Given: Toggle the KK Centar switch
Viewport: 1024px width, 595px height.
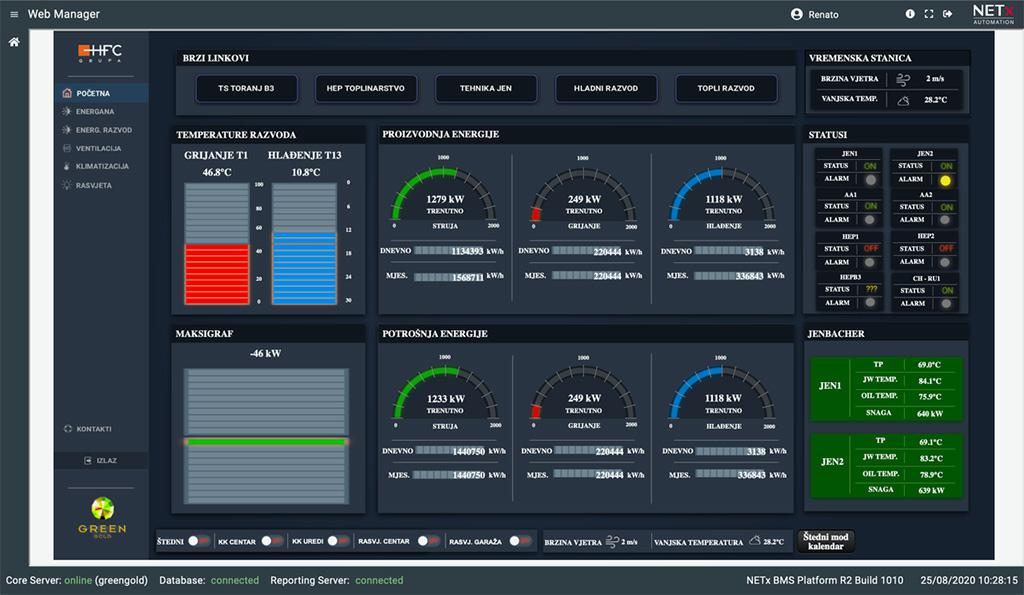Looking at the screenshot, I should 272,541.
